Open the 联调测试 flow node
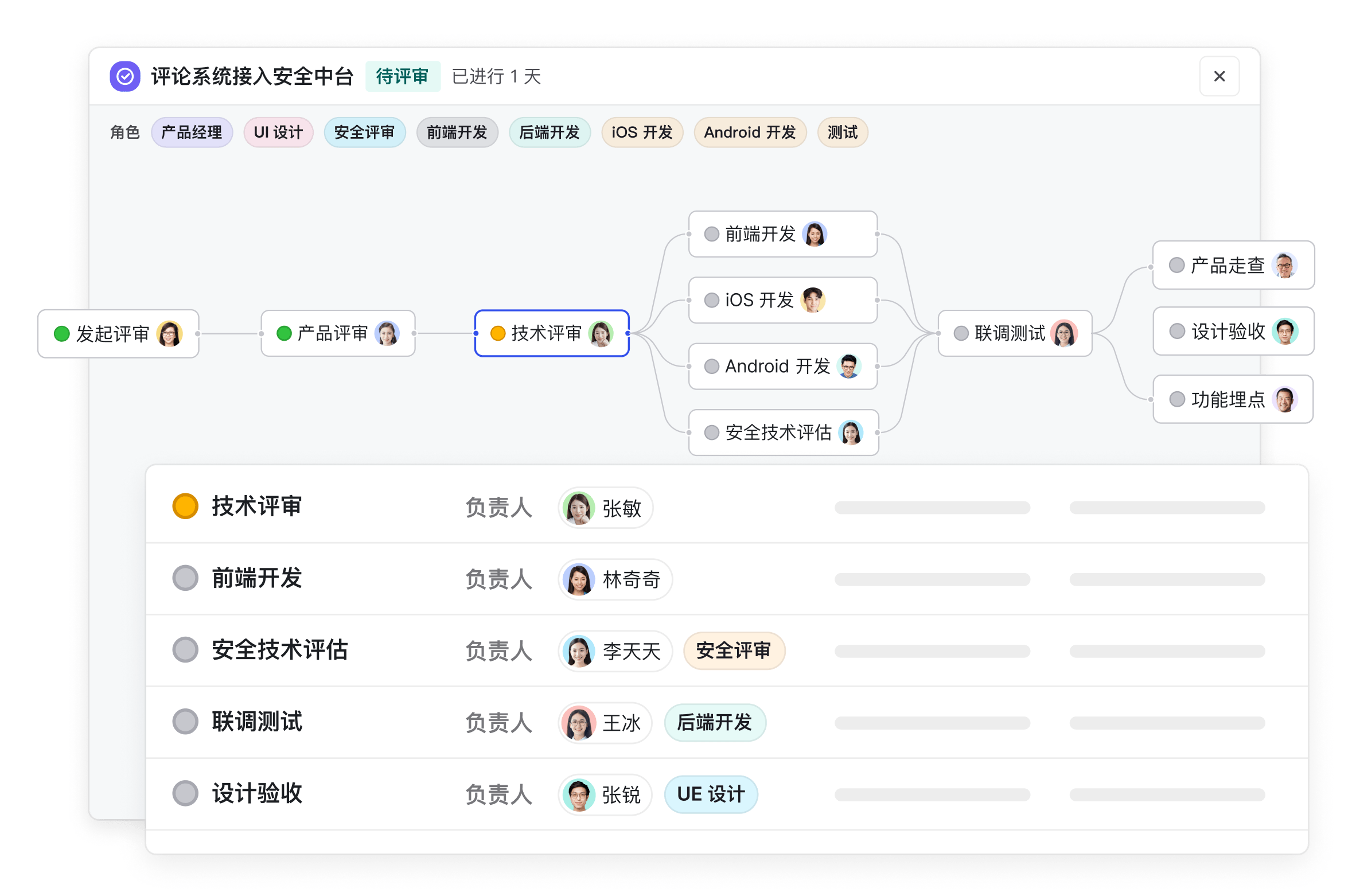1356x896 pixels. click(x=1015, y=333)
